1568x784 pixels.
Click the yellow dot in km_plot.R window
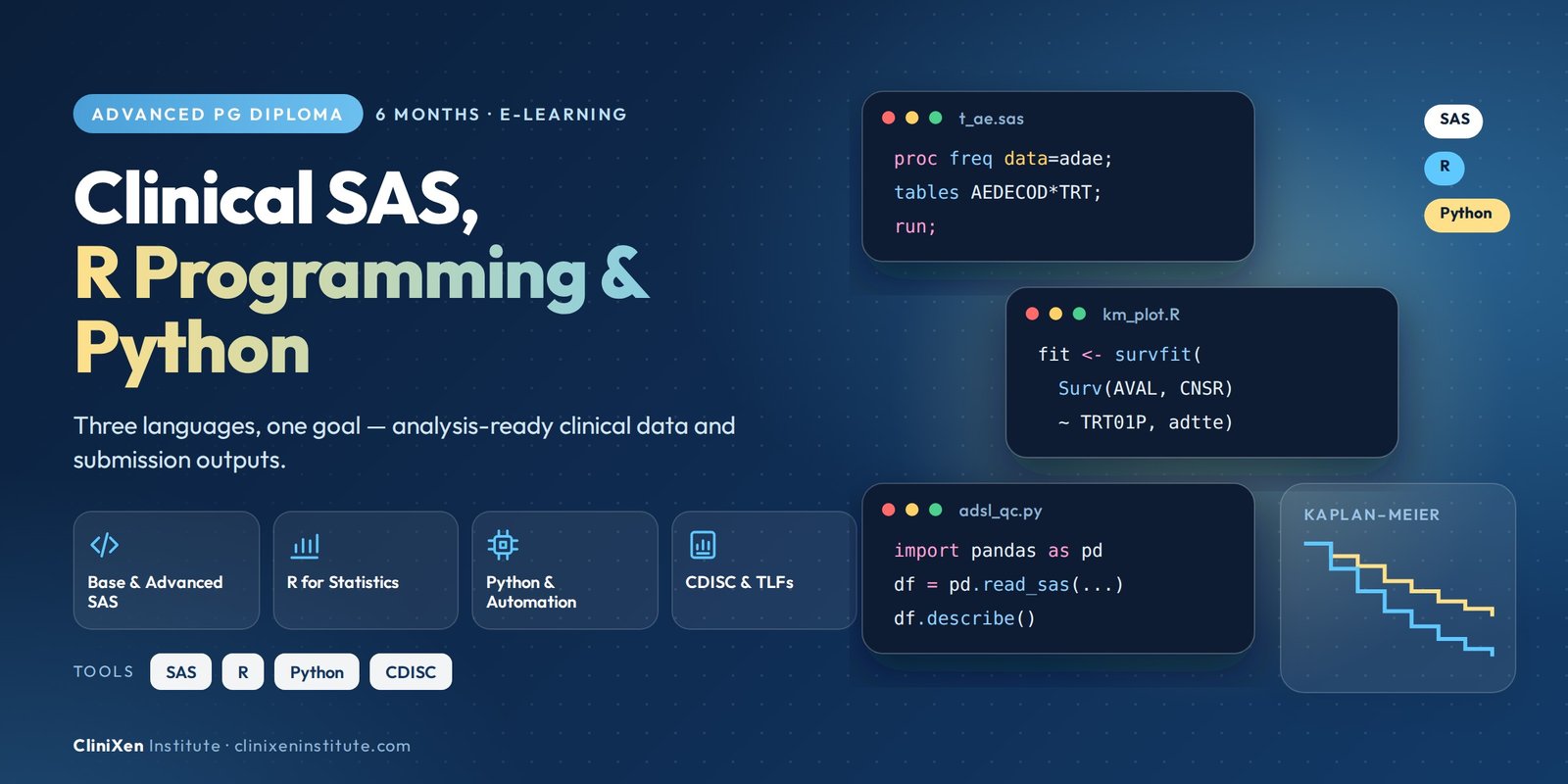point(1055,314)
